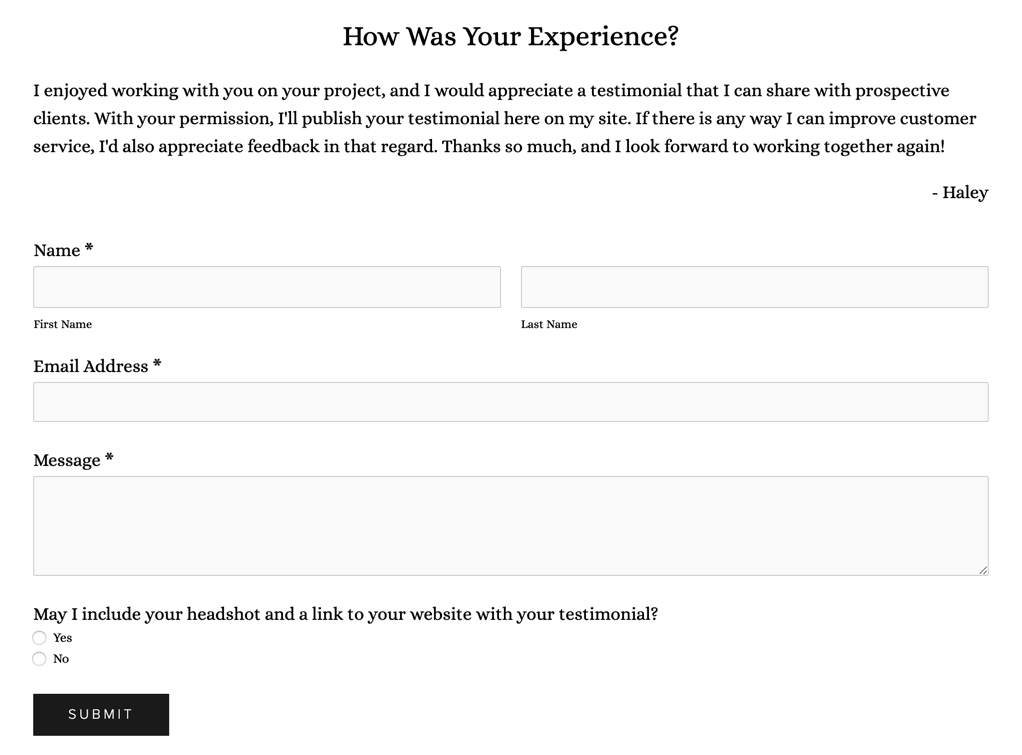Viewport: 1022px width, 755px height.
Task: Click the "- Haley" signature text
Action: click(x=959, y=192)
